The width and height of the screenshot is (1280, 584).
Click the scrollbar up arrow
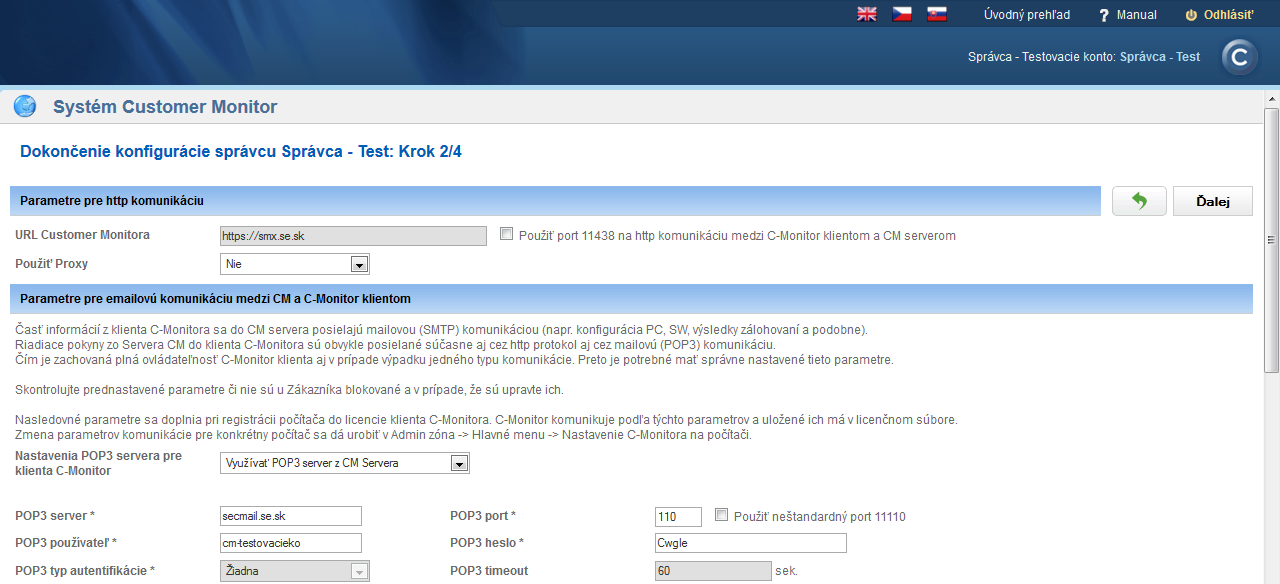[x=1272, y=99]
